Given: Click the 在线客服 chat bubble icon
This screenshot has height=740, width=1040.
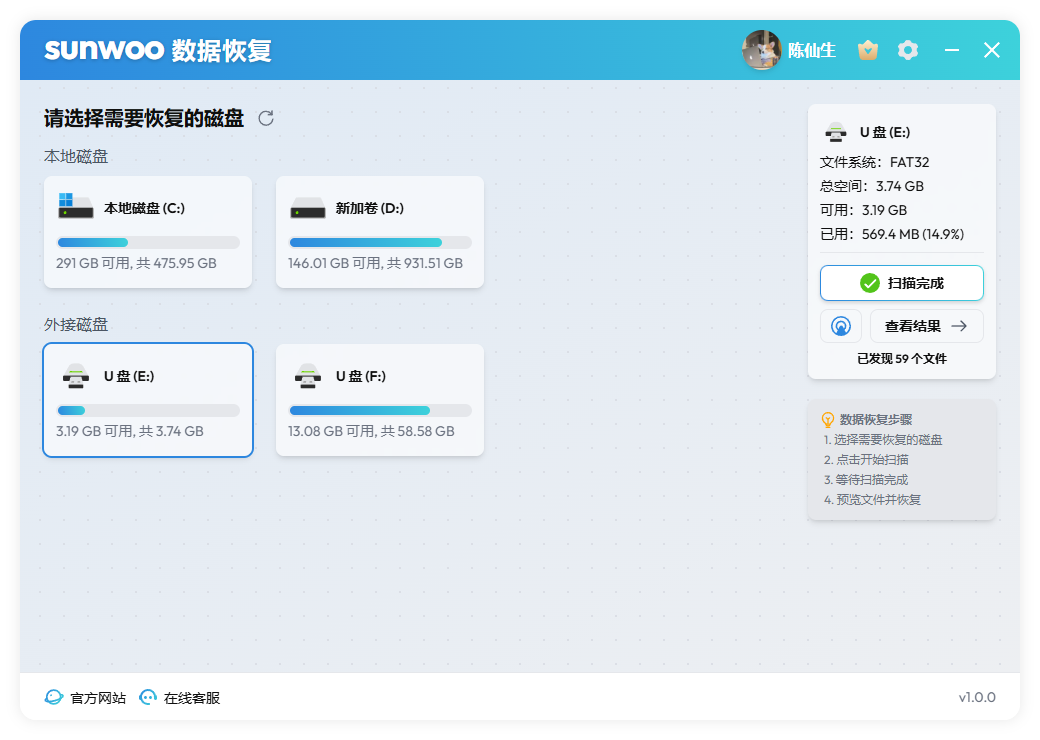Looking at the screenshot, I should tap(148, 698).
